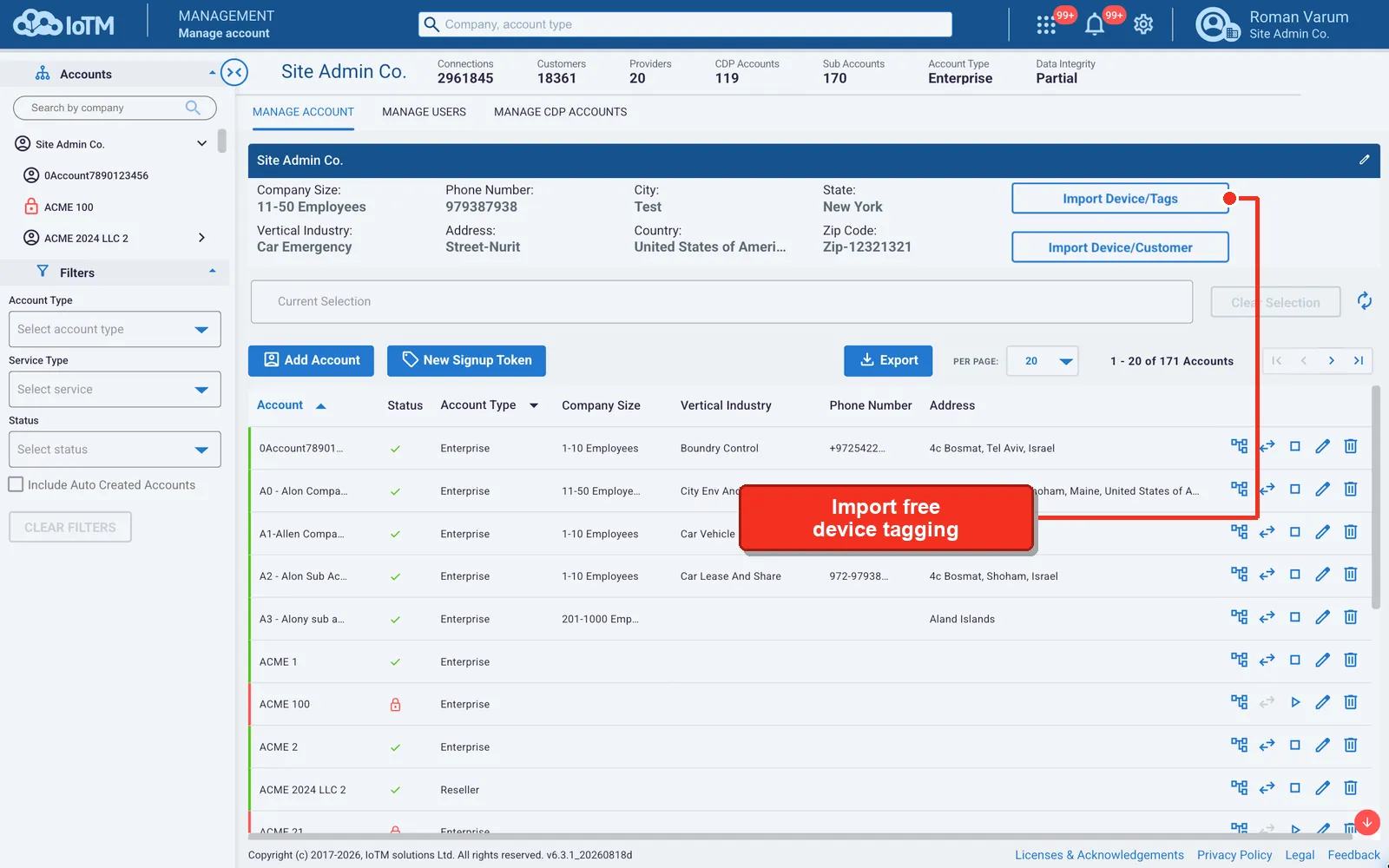Collapse the sidebar with round arrow button

[234, 72]
